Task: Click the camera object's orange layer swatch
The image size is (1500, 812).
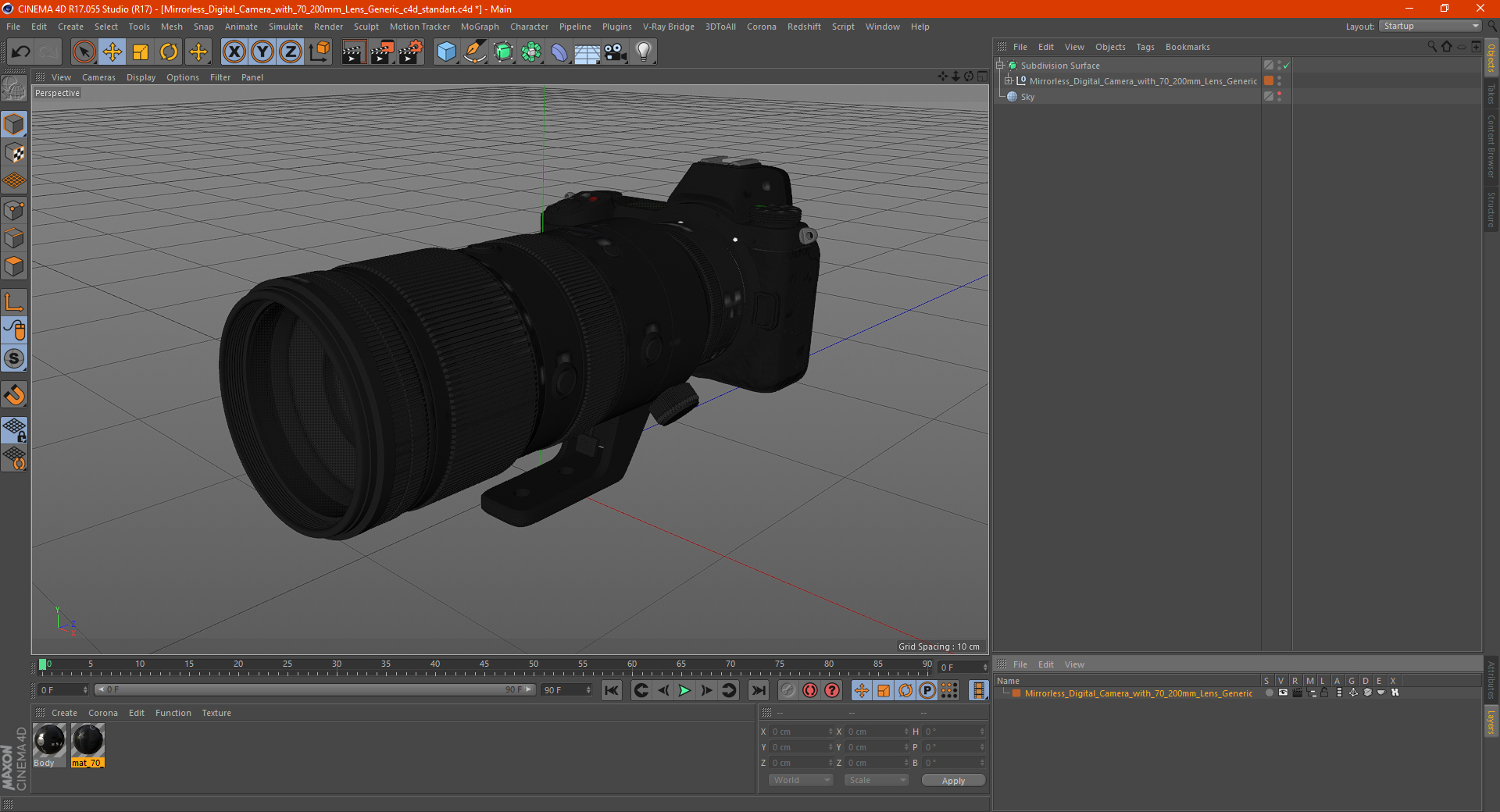Action: (1269, 81)
